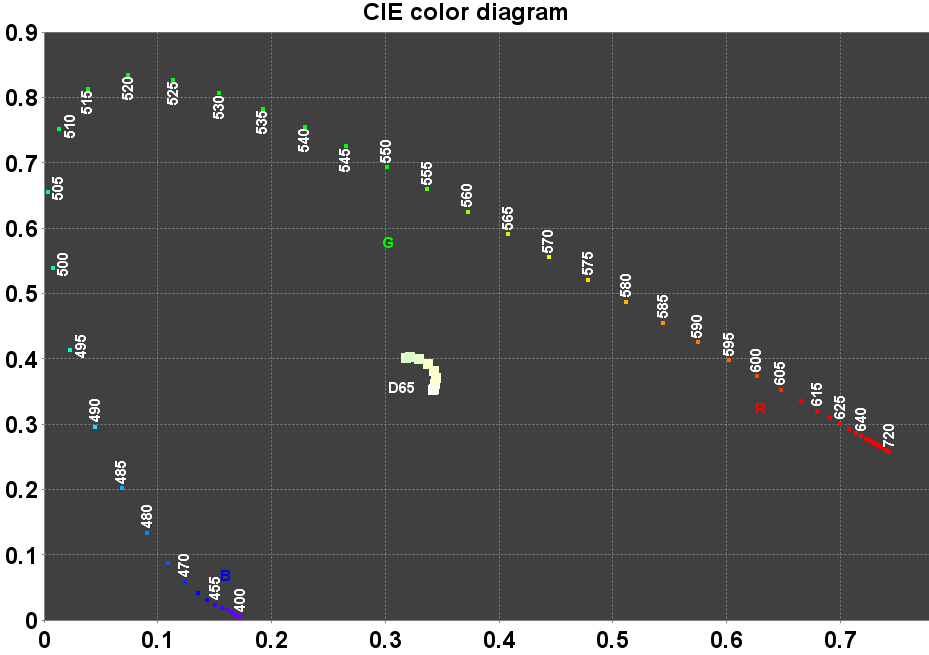
Task: Select the 480 wavelength label
Action: pyautogui.click(x=147, y=516)
